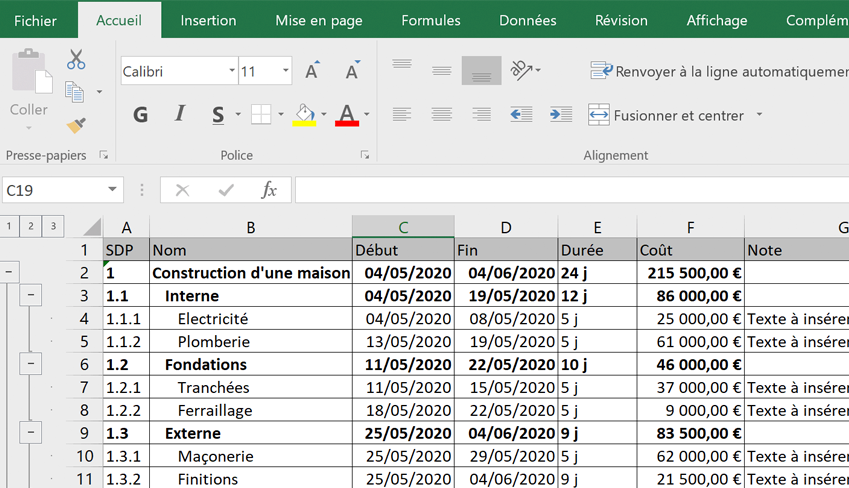Collapse outline group at row 2
849x488 pixels.
[x=9, y=272]
